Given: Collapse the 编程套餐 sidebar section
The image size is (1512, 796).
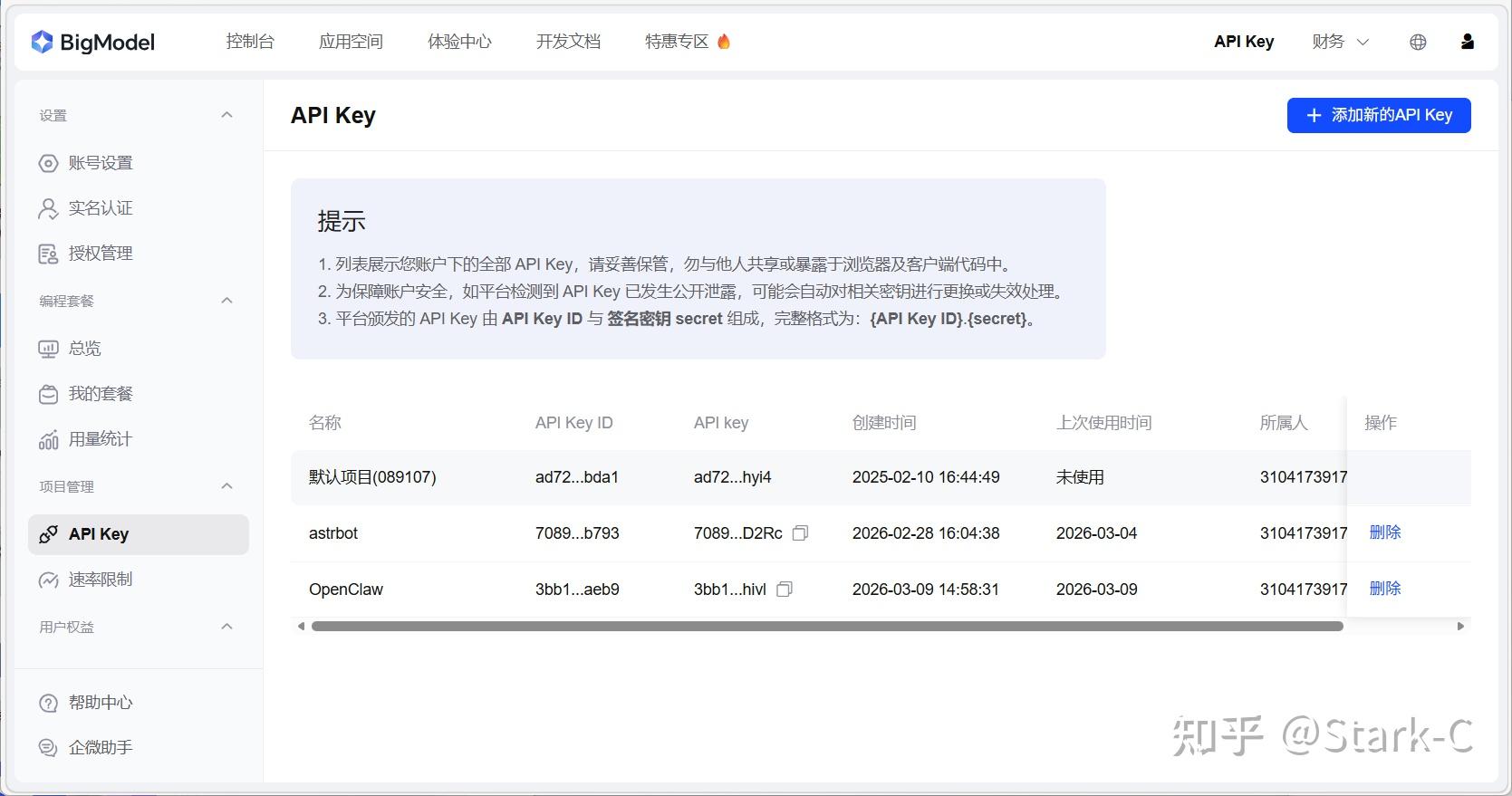Looking at the screenshot, I should point(227,301).
